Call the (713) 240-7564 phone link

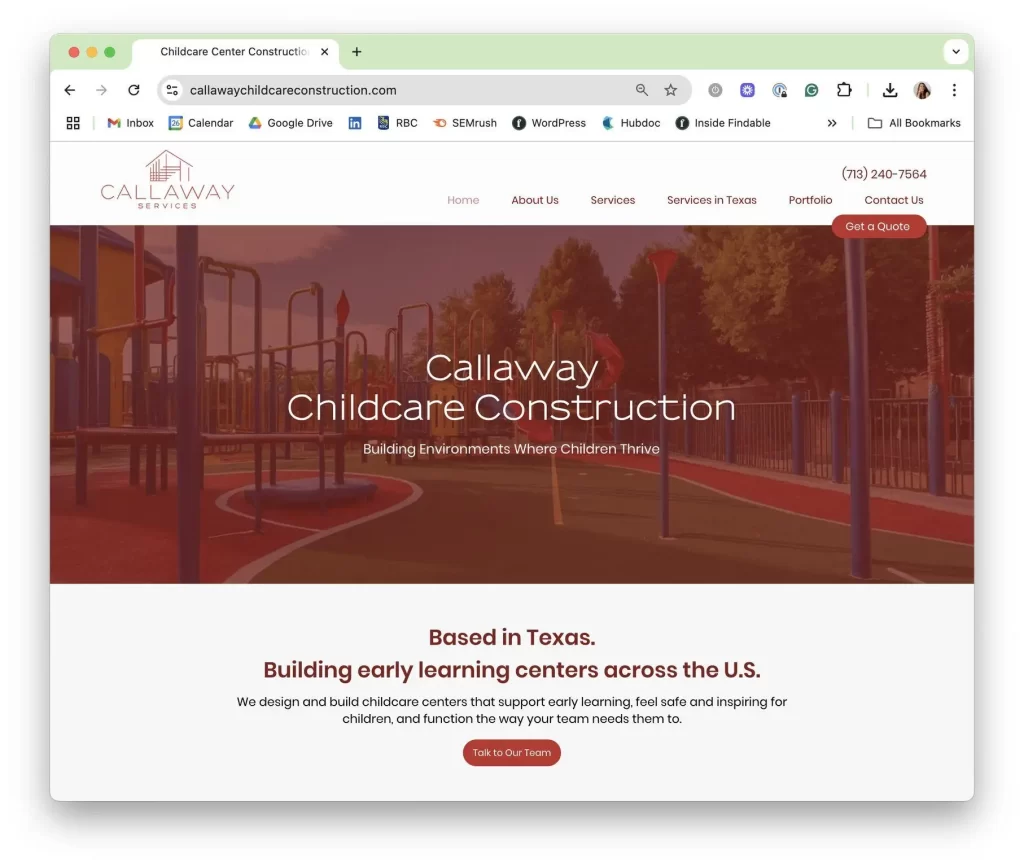[884, 174]
